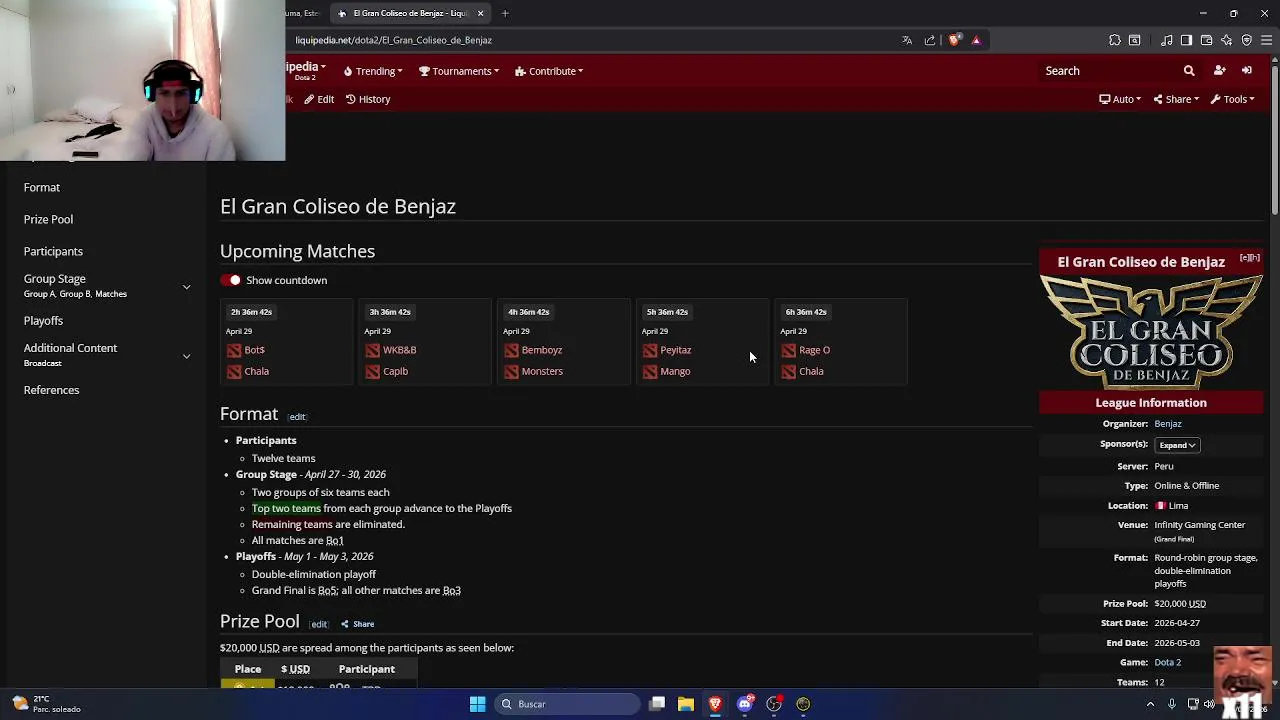Open the Brave Wallet icon

tap(1207, 40)
